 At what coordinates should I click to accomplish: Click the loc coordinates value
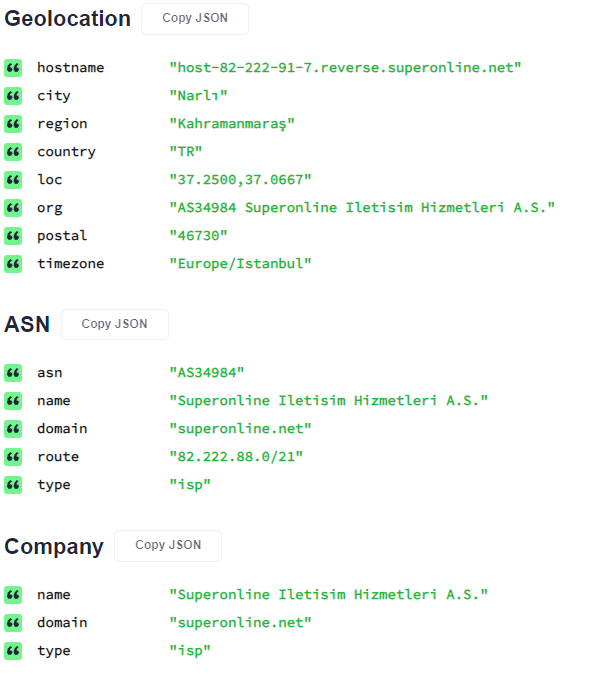coord(240,180)
